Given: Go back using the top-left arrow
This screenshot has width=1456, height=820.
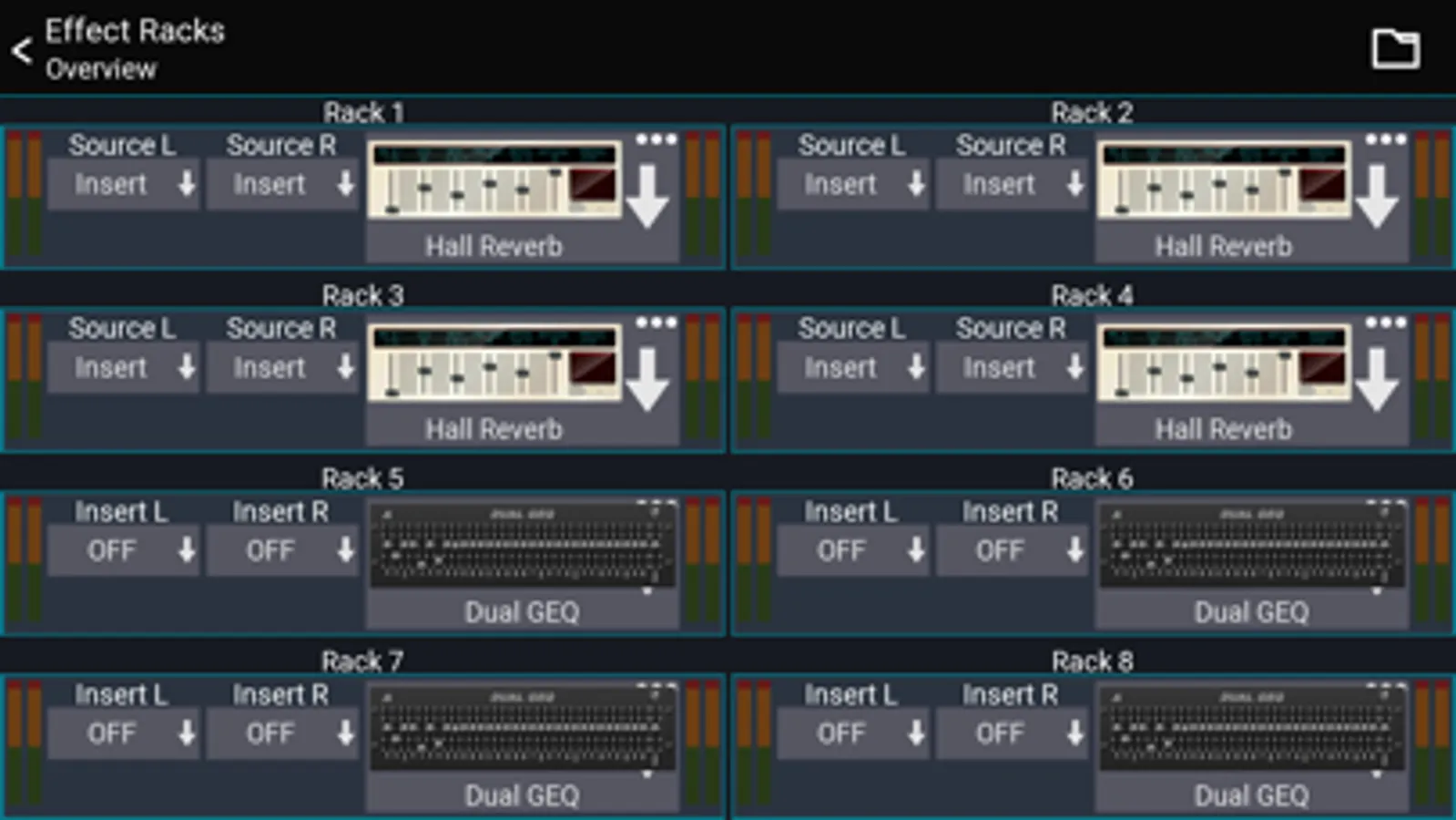Looking at the screenshot, I should [x=22, y=50].
